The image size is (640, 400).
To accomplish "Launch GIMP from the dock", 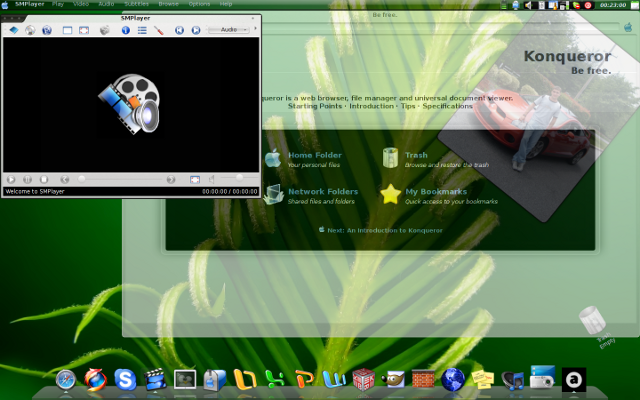I will (x=393, y=380).
